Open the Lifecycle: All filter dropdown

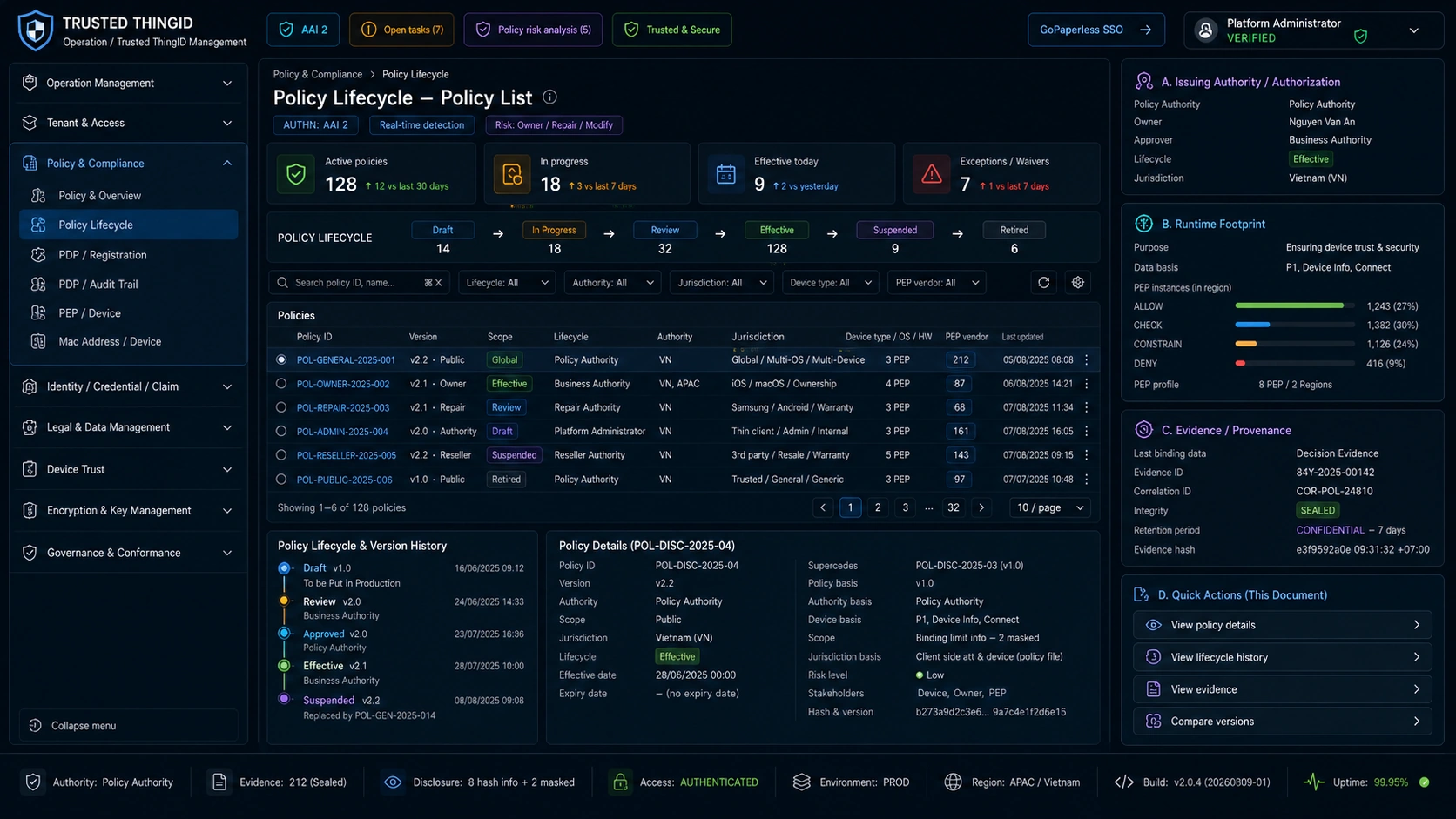(x=507, y=283)
